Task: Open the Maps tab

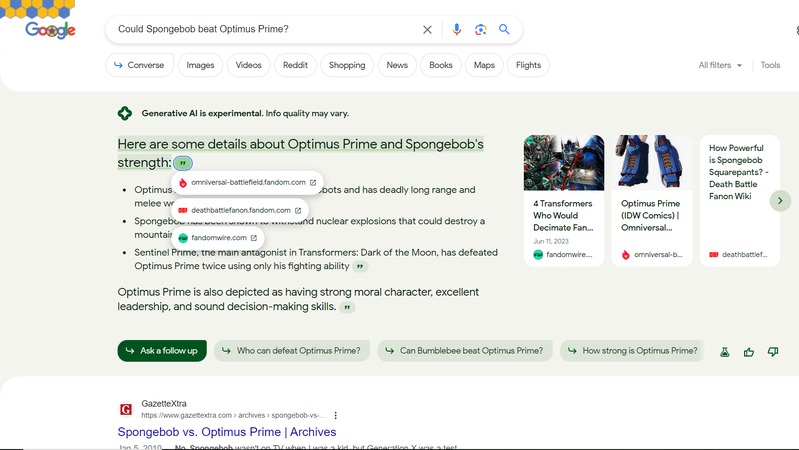Action: click(484, 65)
